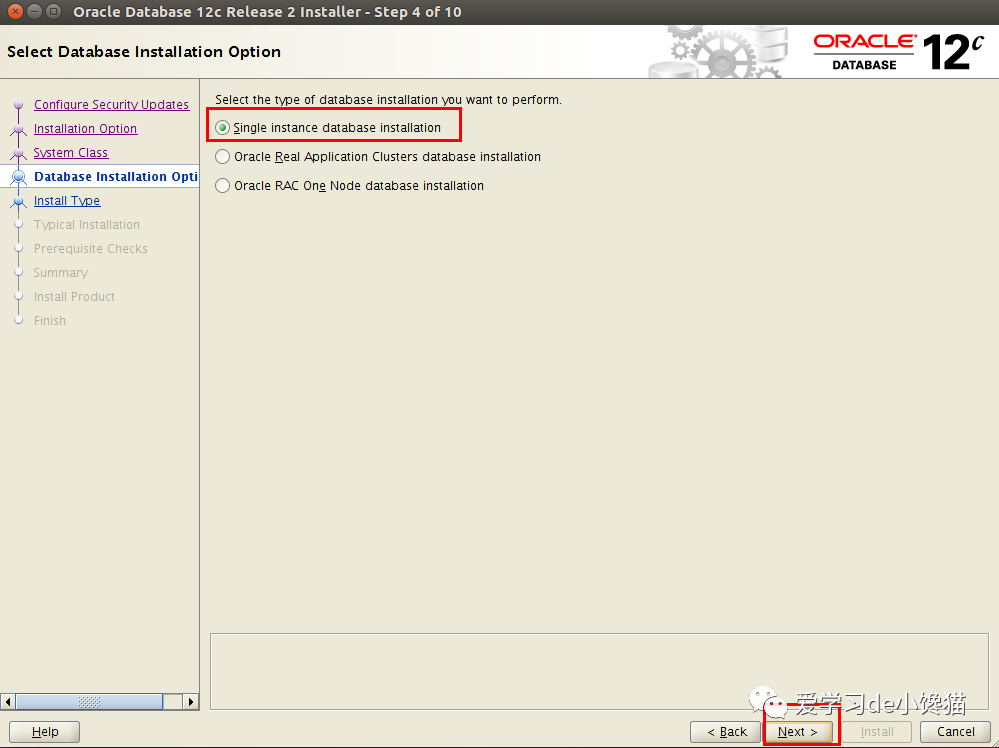Close the installer window
This screenshot has width=999, height=748.
tap(15, 11)
